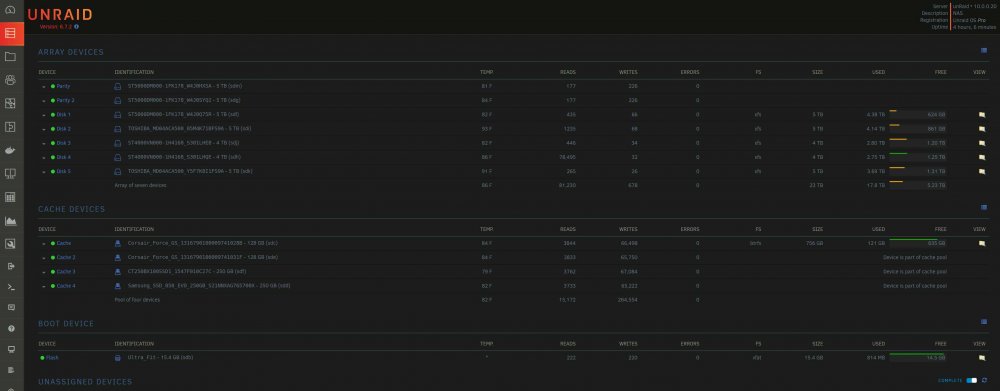The image size is (1000, 391).
Task: Click the Cache Devices section header icon
Action: [x=984, y=207]
